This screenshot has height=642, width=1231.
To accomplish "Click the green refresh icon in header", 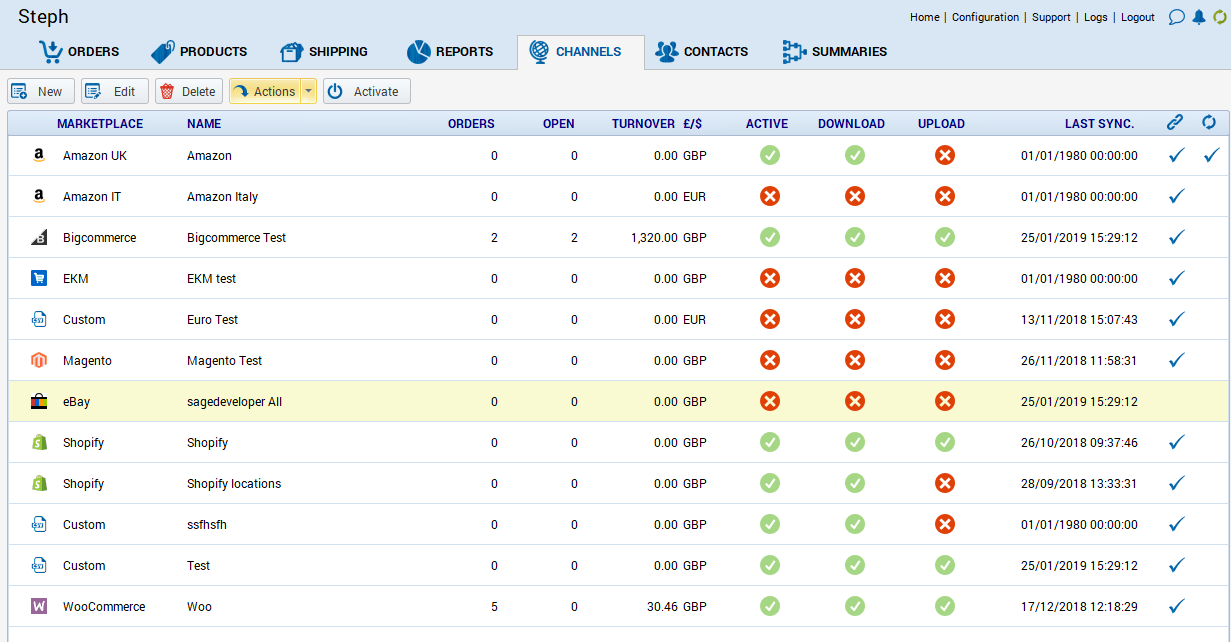I will 1219,17.
